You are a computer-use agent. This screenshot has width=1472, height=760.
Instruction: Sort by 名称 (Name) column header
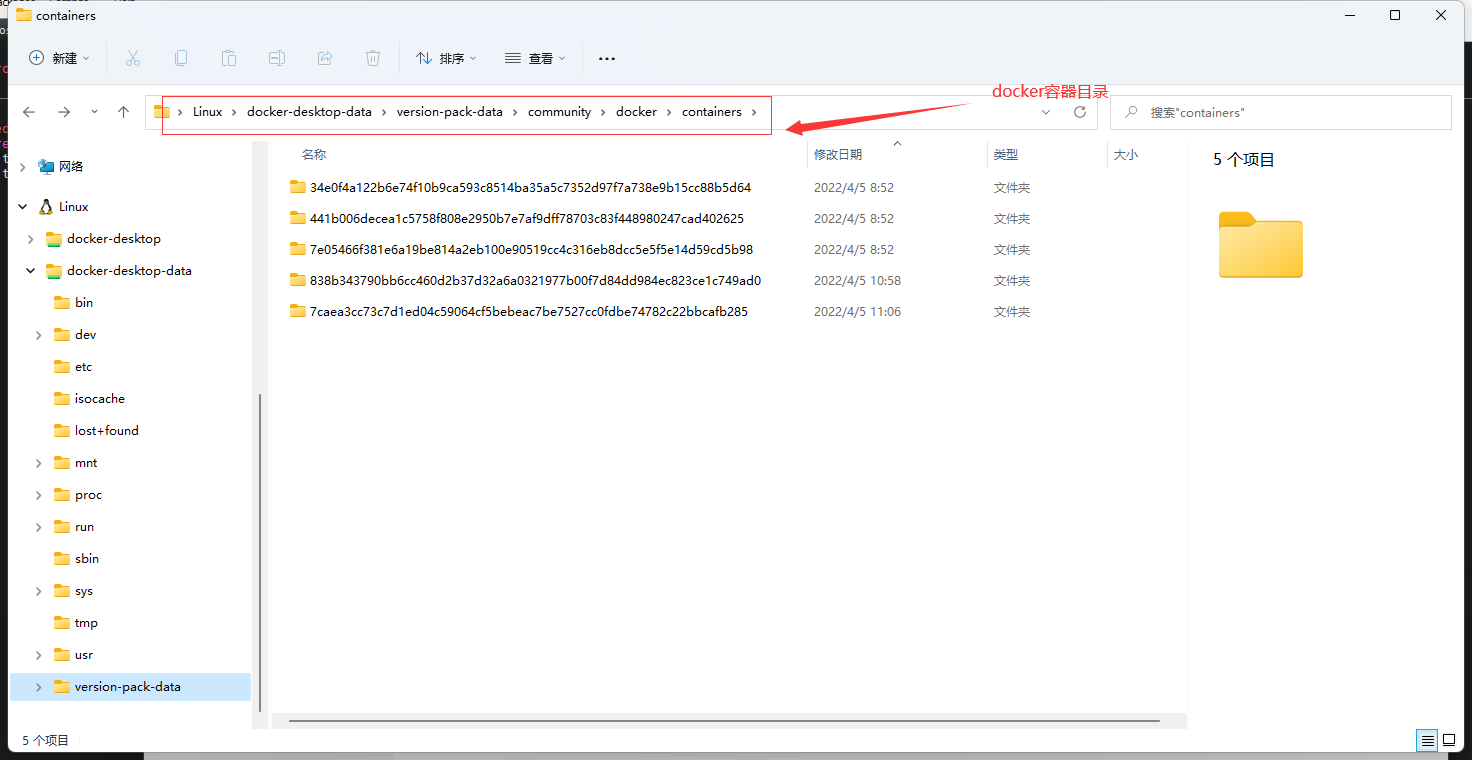click(x=314, y=155)
